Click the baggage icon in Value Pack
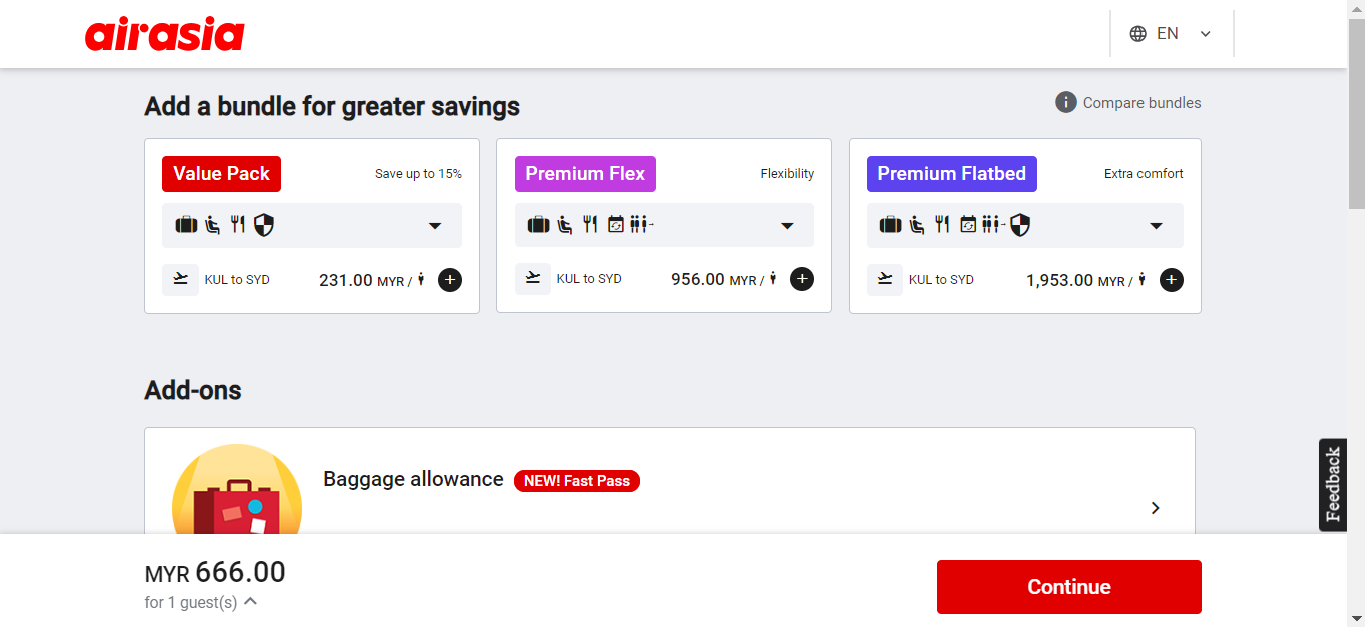 coord(186,224)
